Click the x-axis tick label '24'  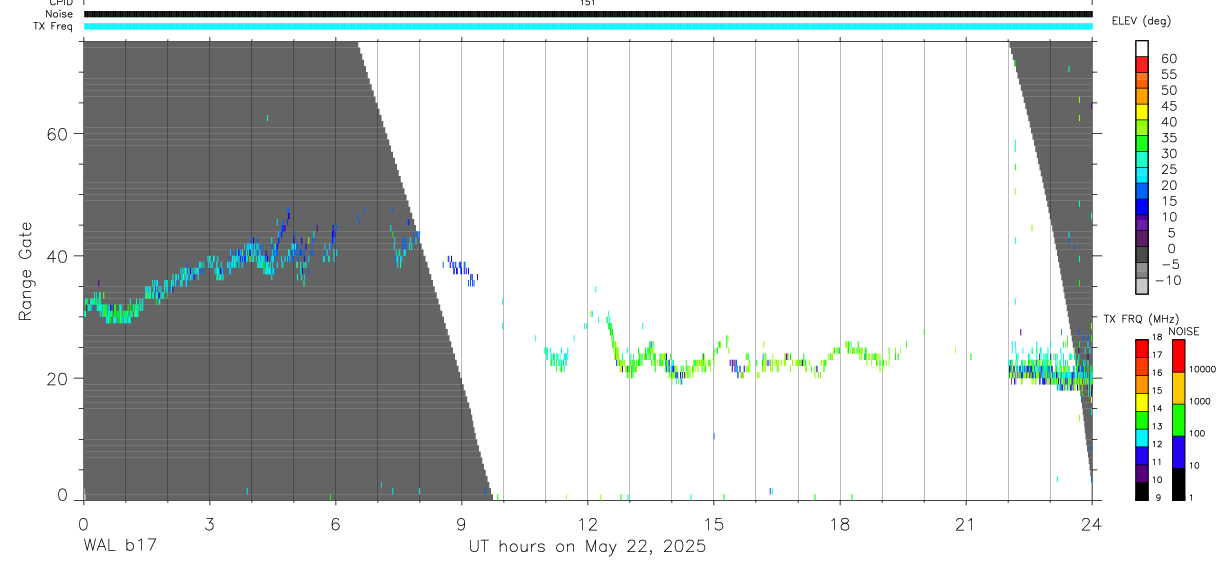pos(1092,524)
